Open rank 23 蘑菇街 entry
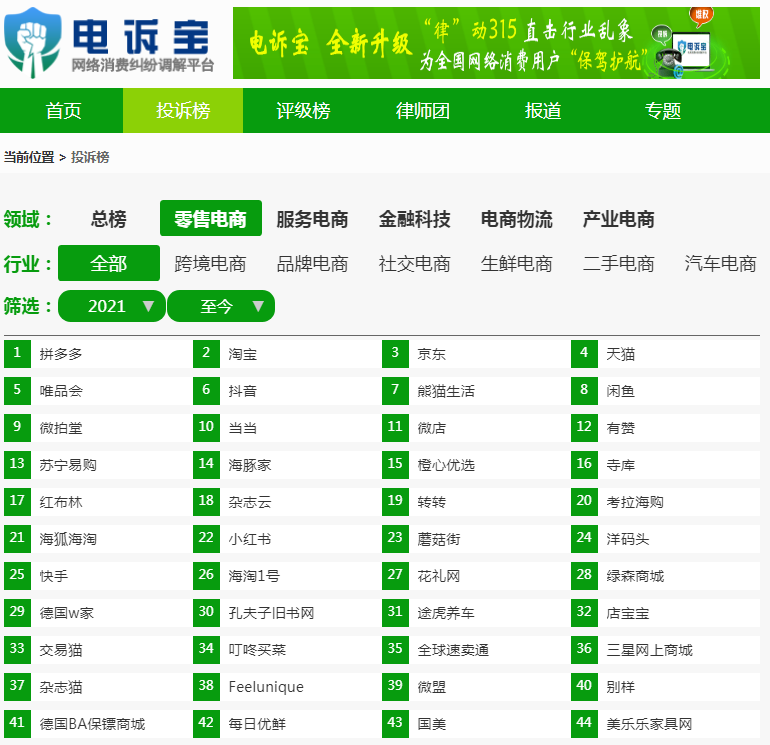The height and width of the screenshot is (745, 770). coord(476,539)
